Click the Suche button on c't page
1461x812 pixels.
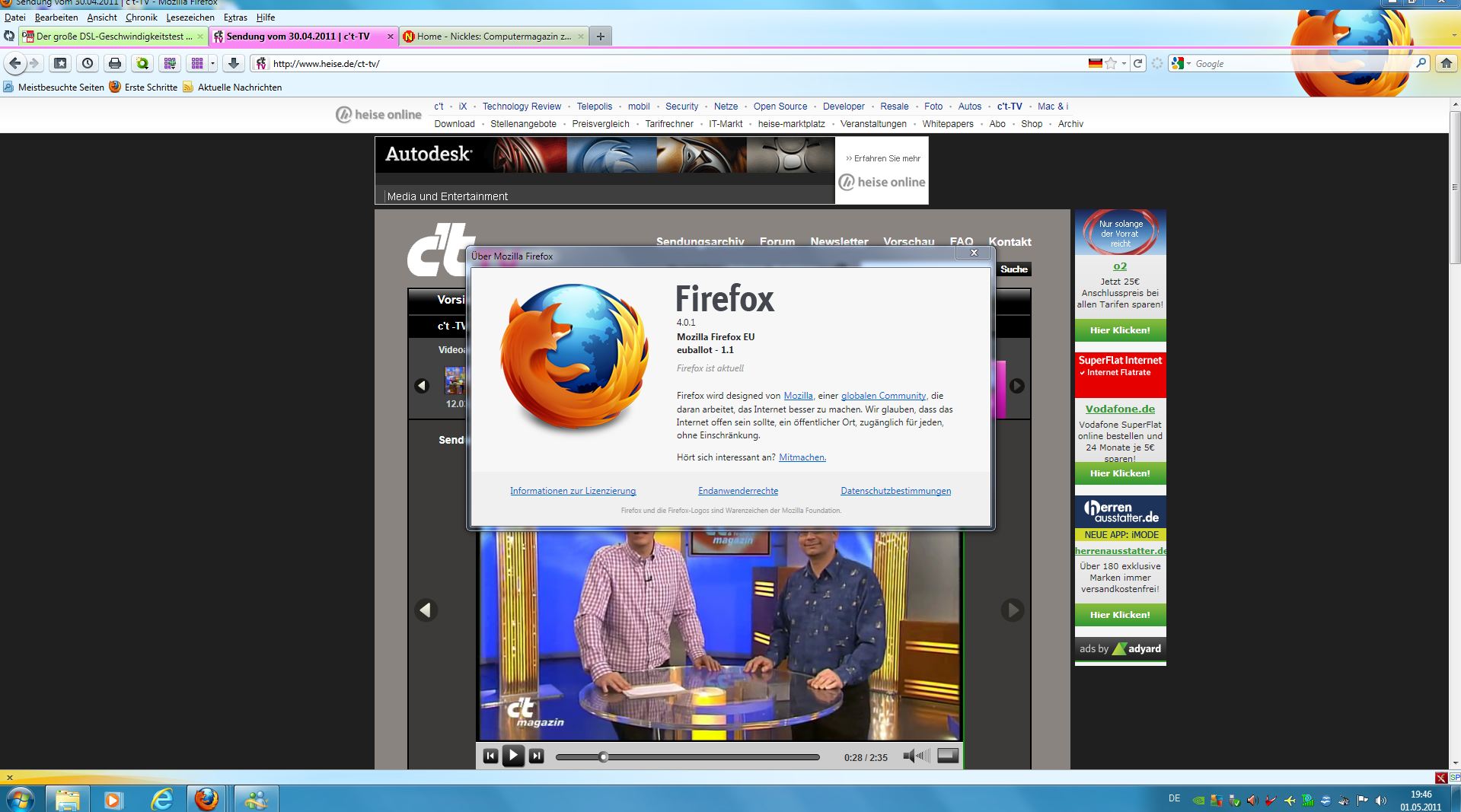point(1013,269)
